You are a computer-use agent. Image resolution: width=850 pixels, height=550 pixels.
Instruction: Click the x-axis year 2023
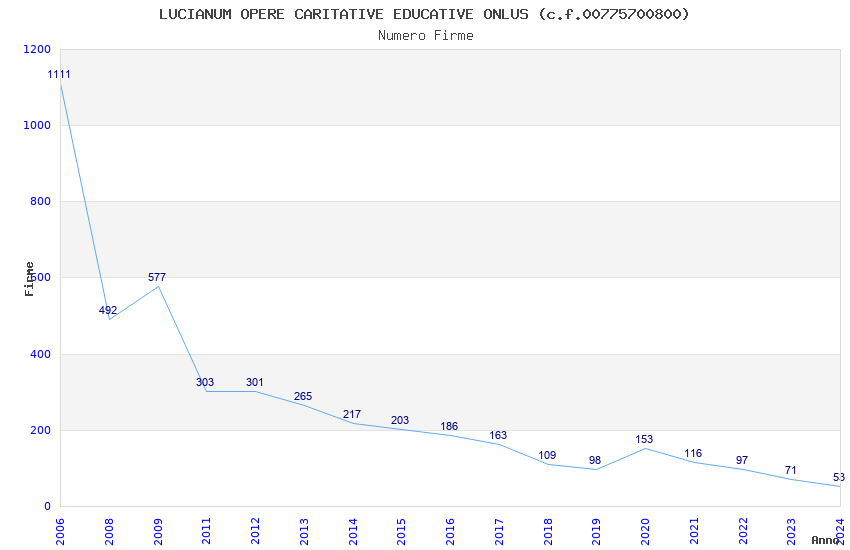(791, 531)
